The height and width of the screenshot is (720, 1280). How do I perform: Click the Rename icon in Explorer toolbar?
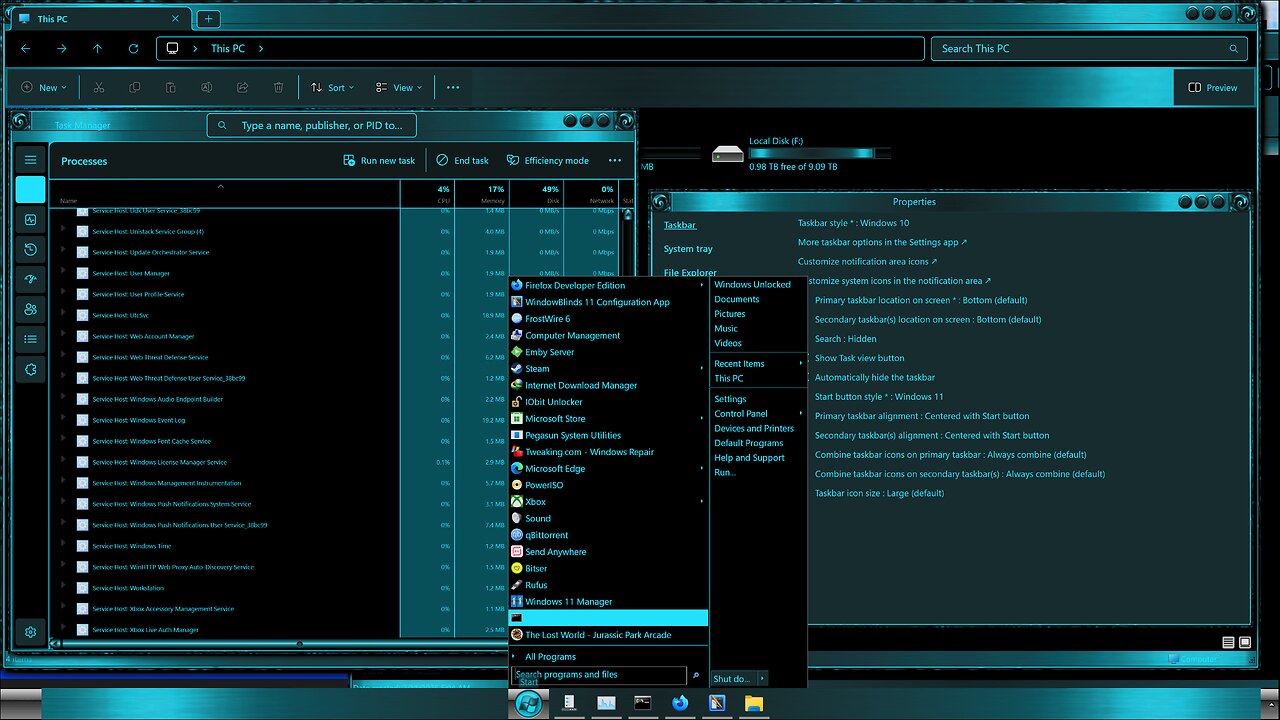tap(206, 87)
